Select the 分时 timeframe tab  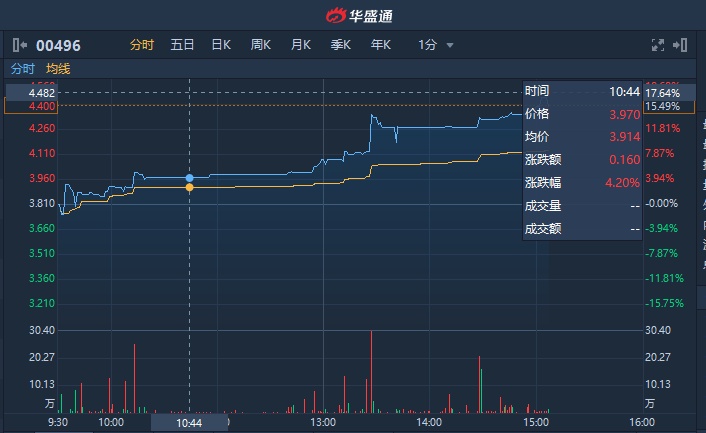coord(142,45)
